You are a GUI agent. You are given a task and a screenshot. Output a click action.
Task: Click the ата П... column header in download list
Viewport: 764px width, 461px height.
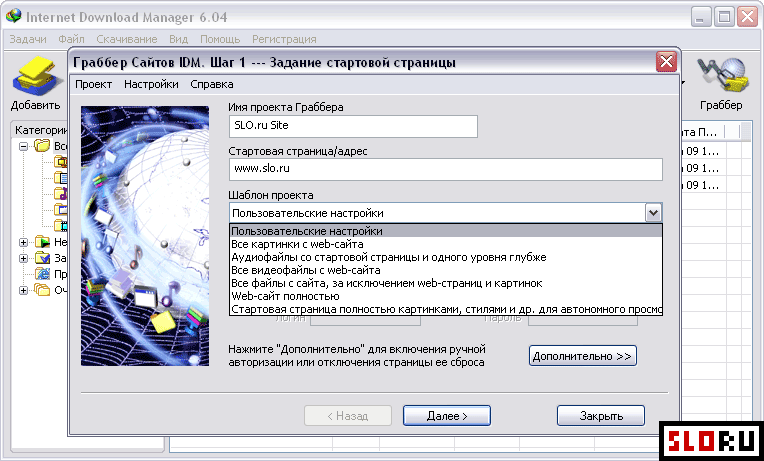(701, 132)
